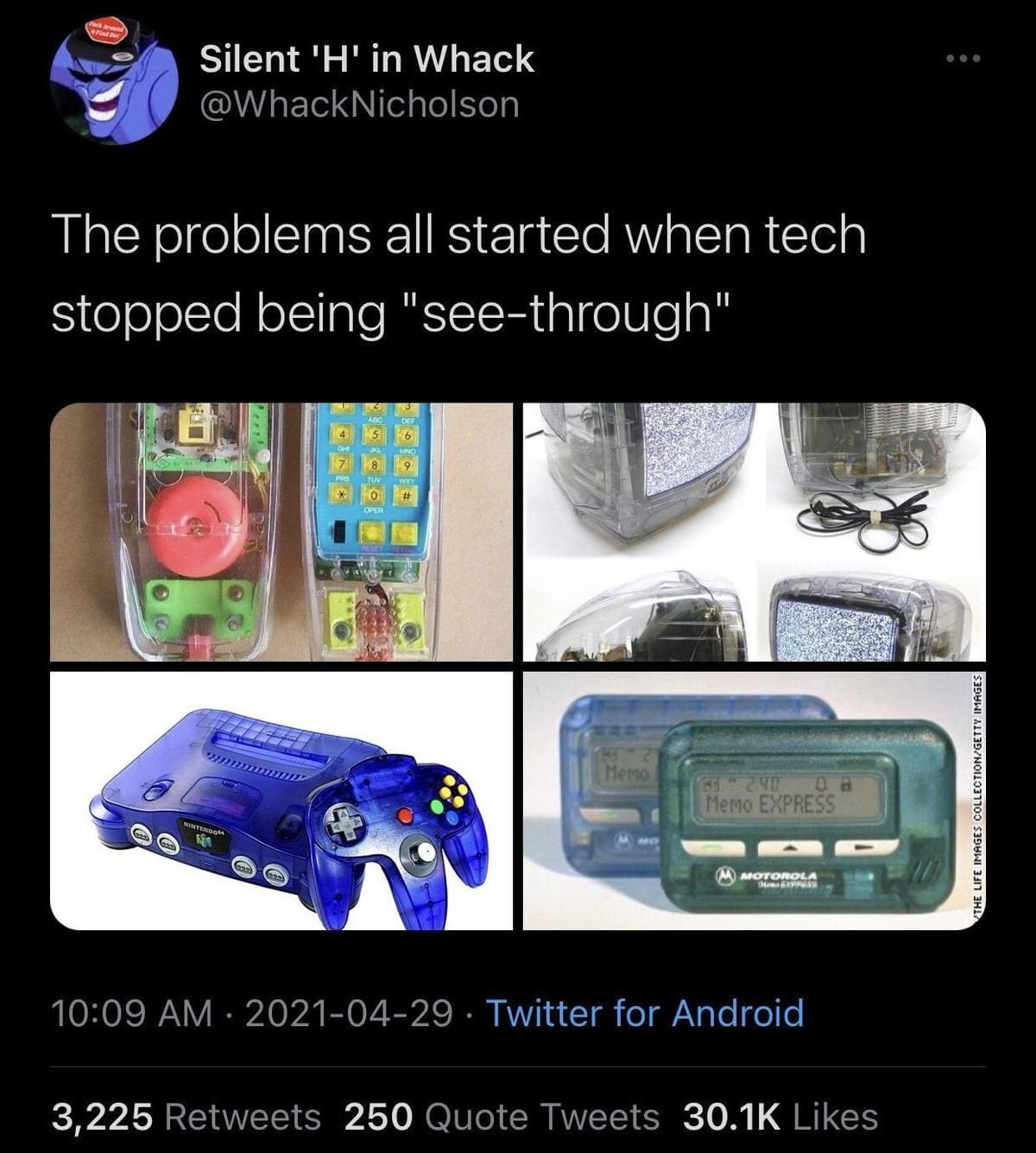The height and width of the screenshot is (1153, 1036).
Task: Open the Motorola pager photo
Action: (x=755, y=801)
